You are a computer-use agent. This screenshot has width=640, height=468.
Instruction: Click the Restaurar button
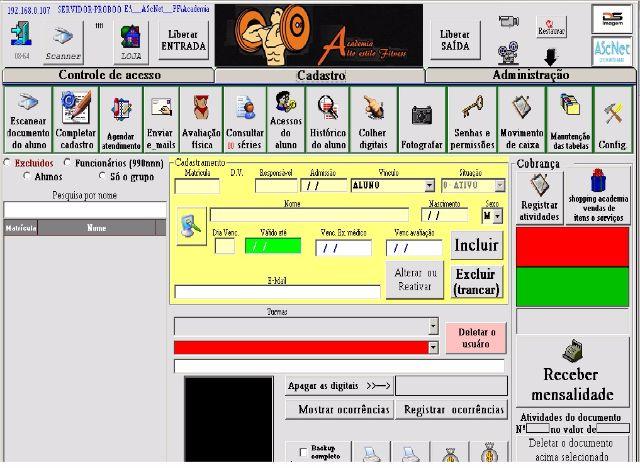tap(551, 27)
